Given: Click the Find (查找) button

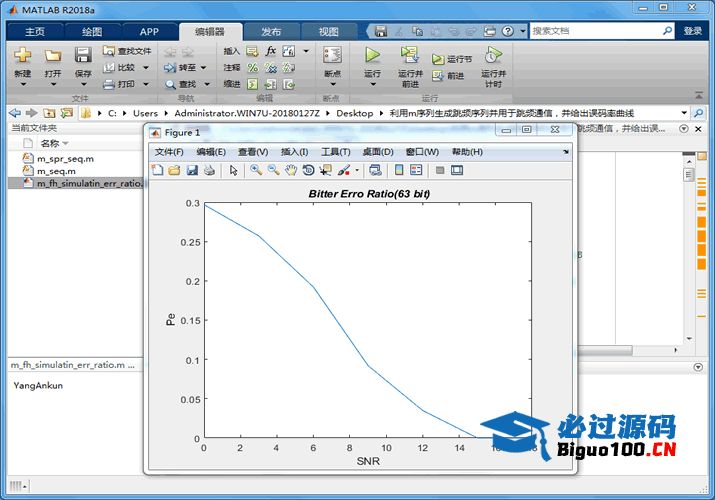Looking at the screenshot, I should [181, 84].
